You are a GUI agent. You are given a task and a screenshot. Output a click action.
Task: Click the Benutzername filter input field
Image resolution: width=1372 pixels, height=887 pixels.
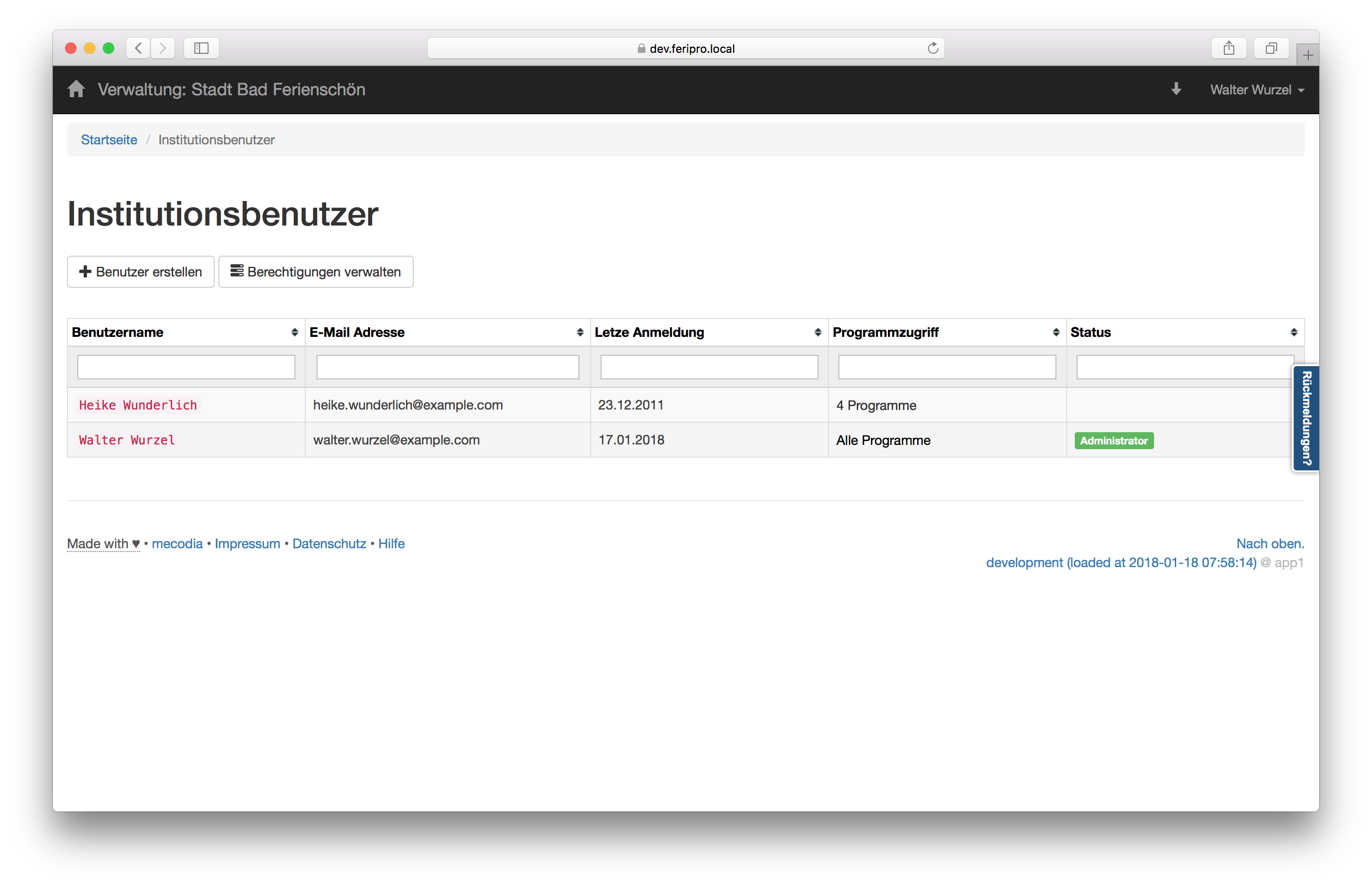click(x=186, y=367)
